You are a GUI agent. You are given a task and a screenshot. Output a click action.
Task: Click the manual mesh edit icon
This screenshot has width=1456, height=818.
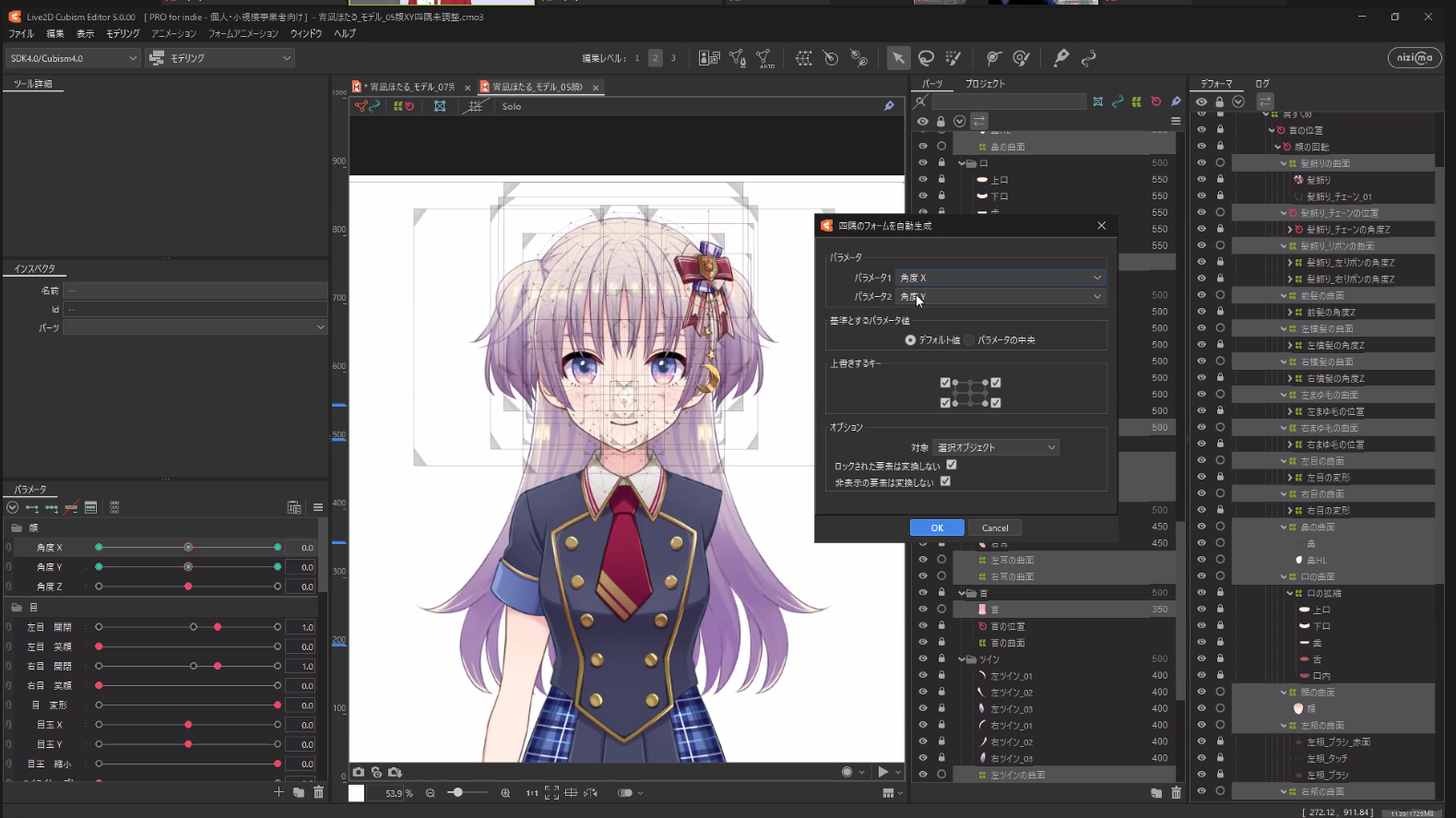[737, 58]
